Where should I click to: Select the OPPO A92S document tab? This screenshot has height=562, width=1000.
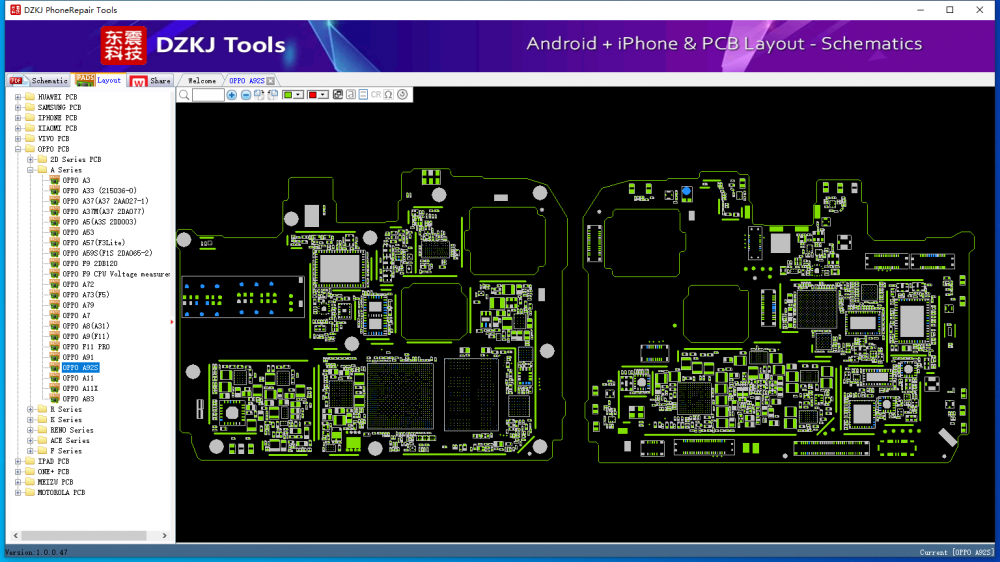[247, 81]
